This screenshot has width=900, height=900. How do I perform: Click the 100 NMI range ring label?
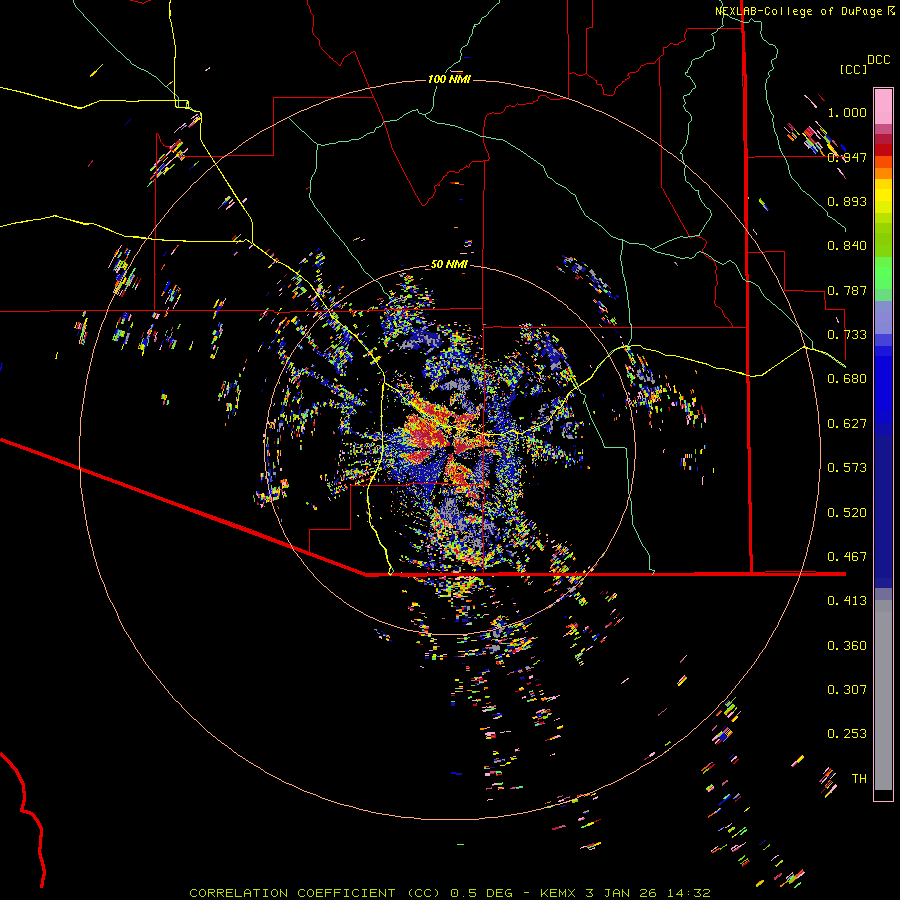449,79
